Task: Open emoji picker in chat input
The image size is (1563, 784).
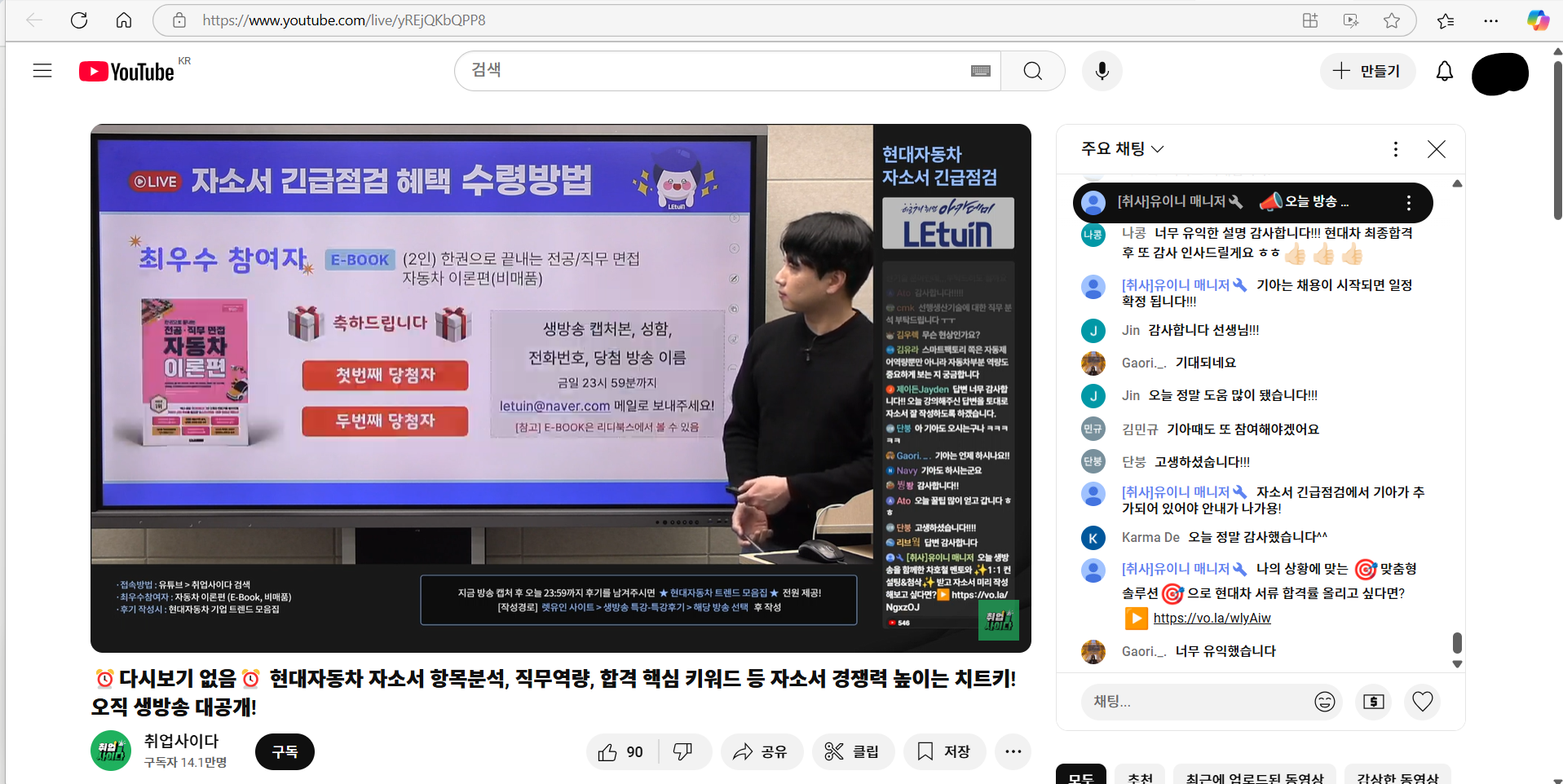Action: (x=1325, y=702)
